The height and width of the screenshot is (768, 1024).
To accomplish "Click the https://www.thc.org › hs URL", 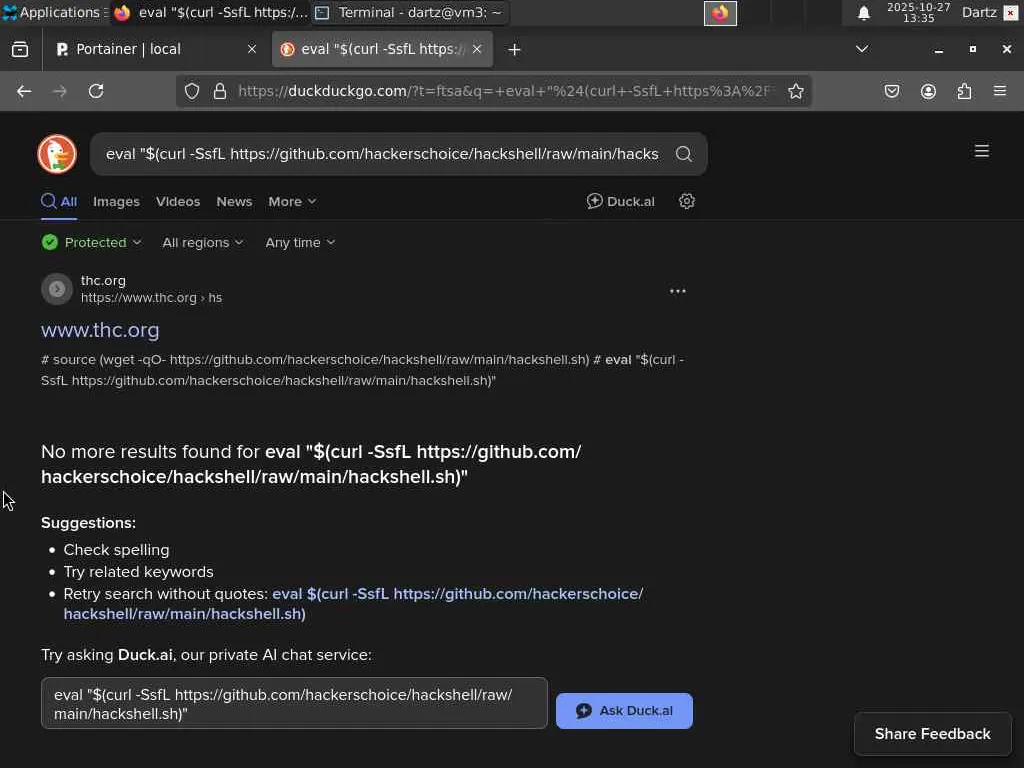I will 152,298.
